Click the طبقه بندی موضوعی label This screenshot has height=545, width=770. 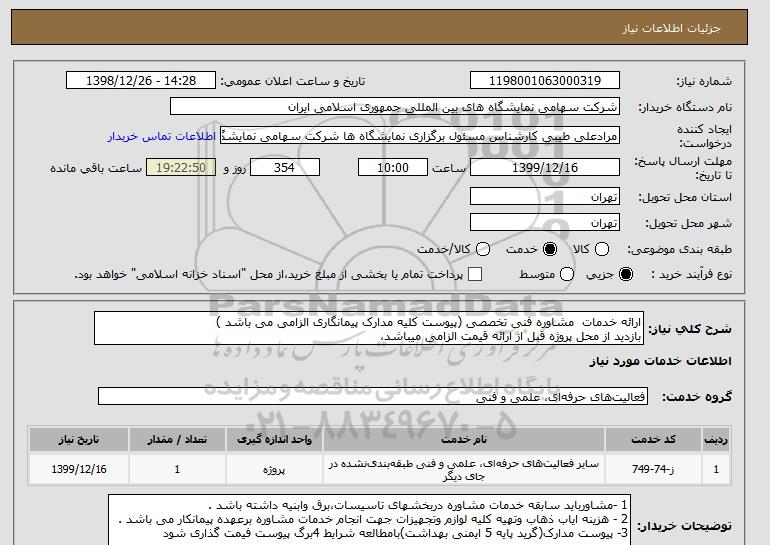[x=679, y=249]
